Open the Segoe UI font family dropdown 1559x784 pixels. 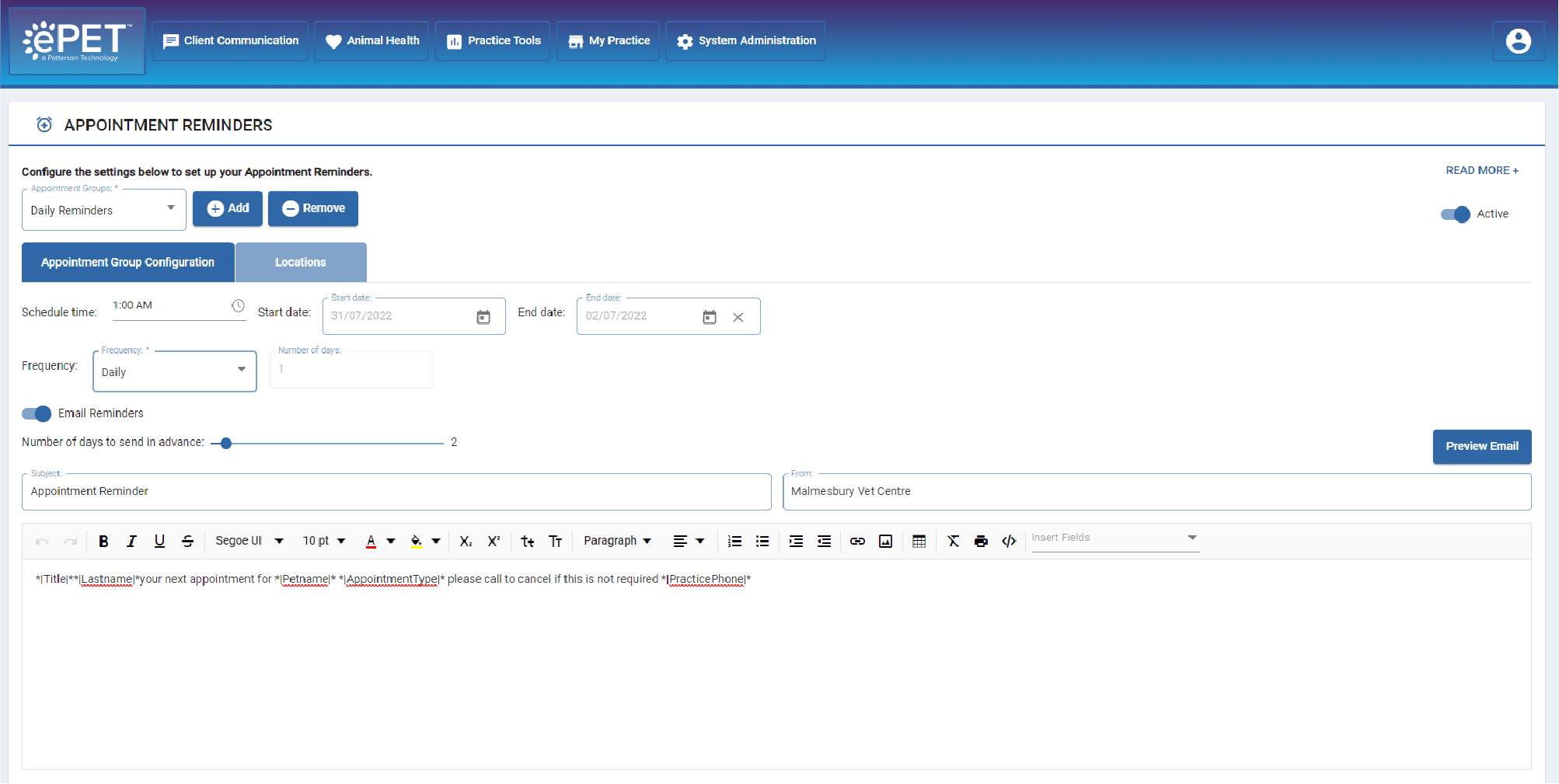click(249, 542)
